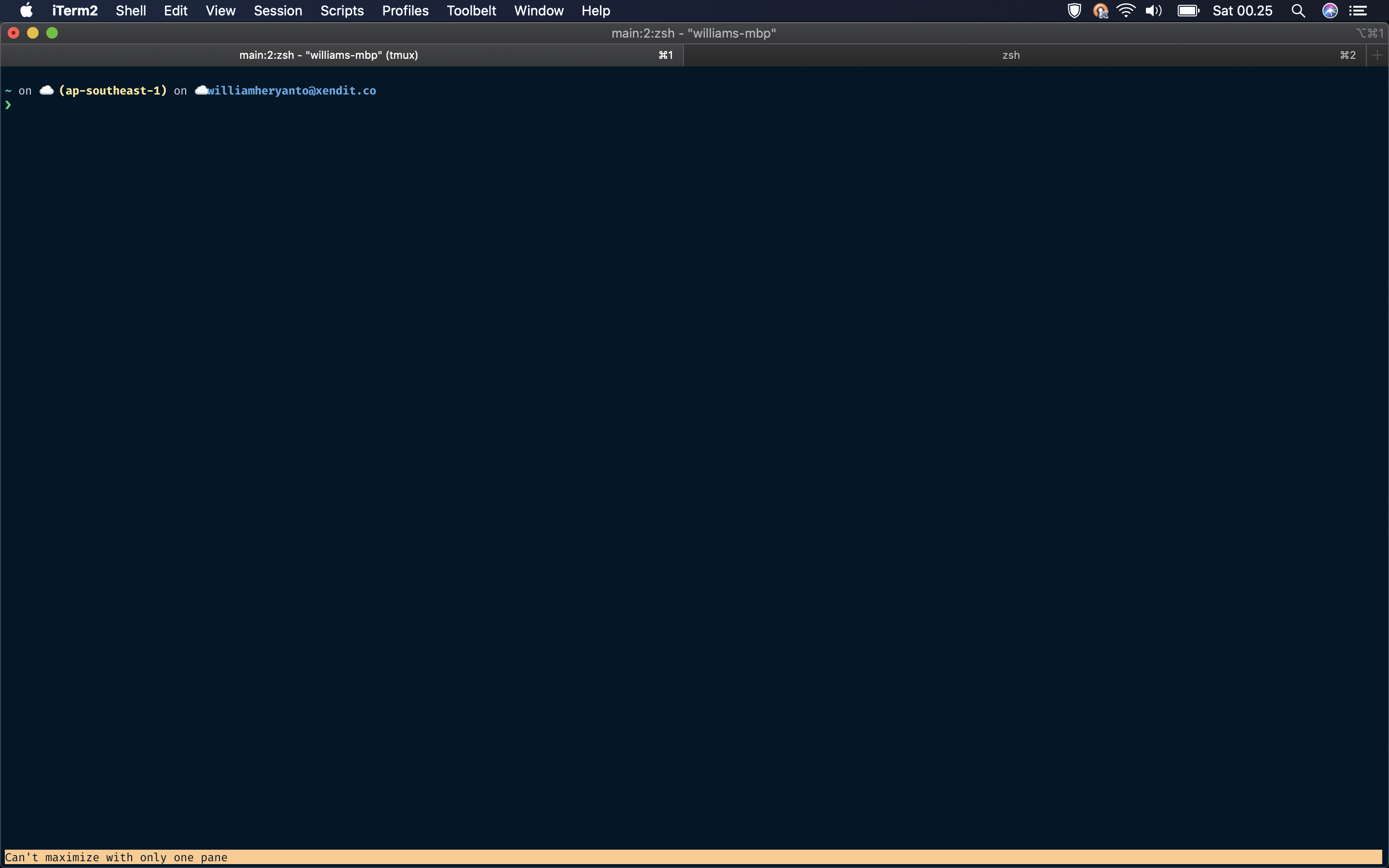Open the Shell menu

(x=131, y=10)
